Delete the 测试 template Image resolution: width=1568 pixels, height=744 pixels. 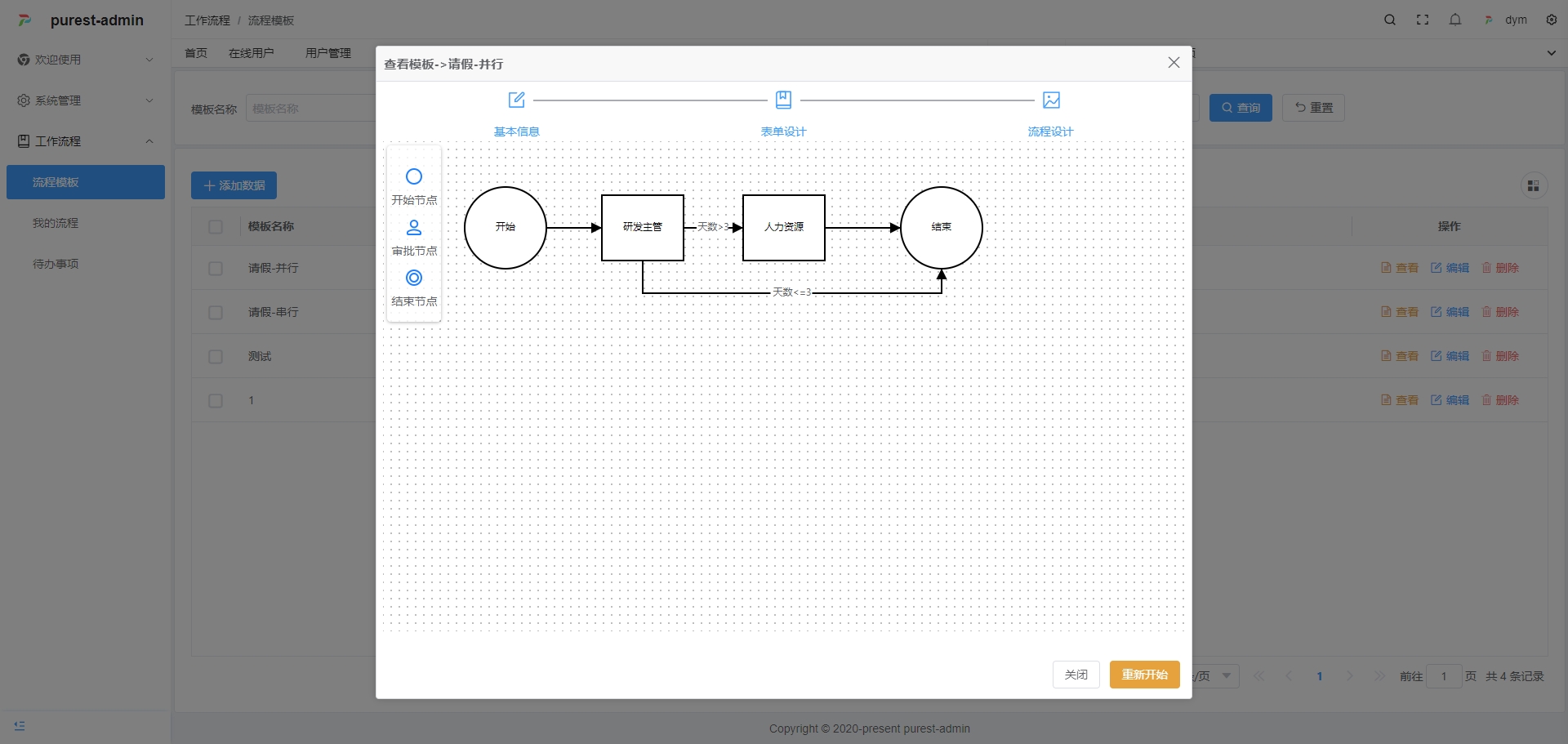(1500, 356)
